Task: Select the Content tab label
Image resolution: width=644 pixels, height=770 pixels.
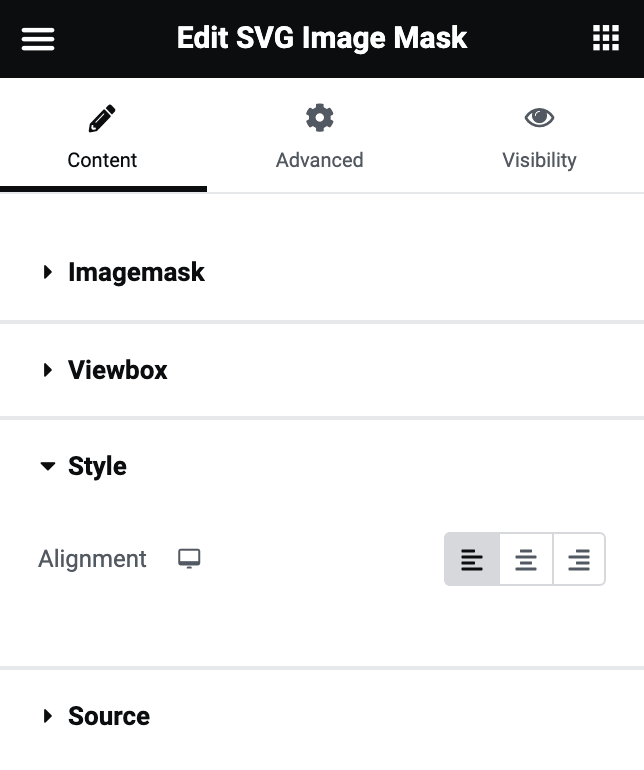Action: click(x=102, y=160)
